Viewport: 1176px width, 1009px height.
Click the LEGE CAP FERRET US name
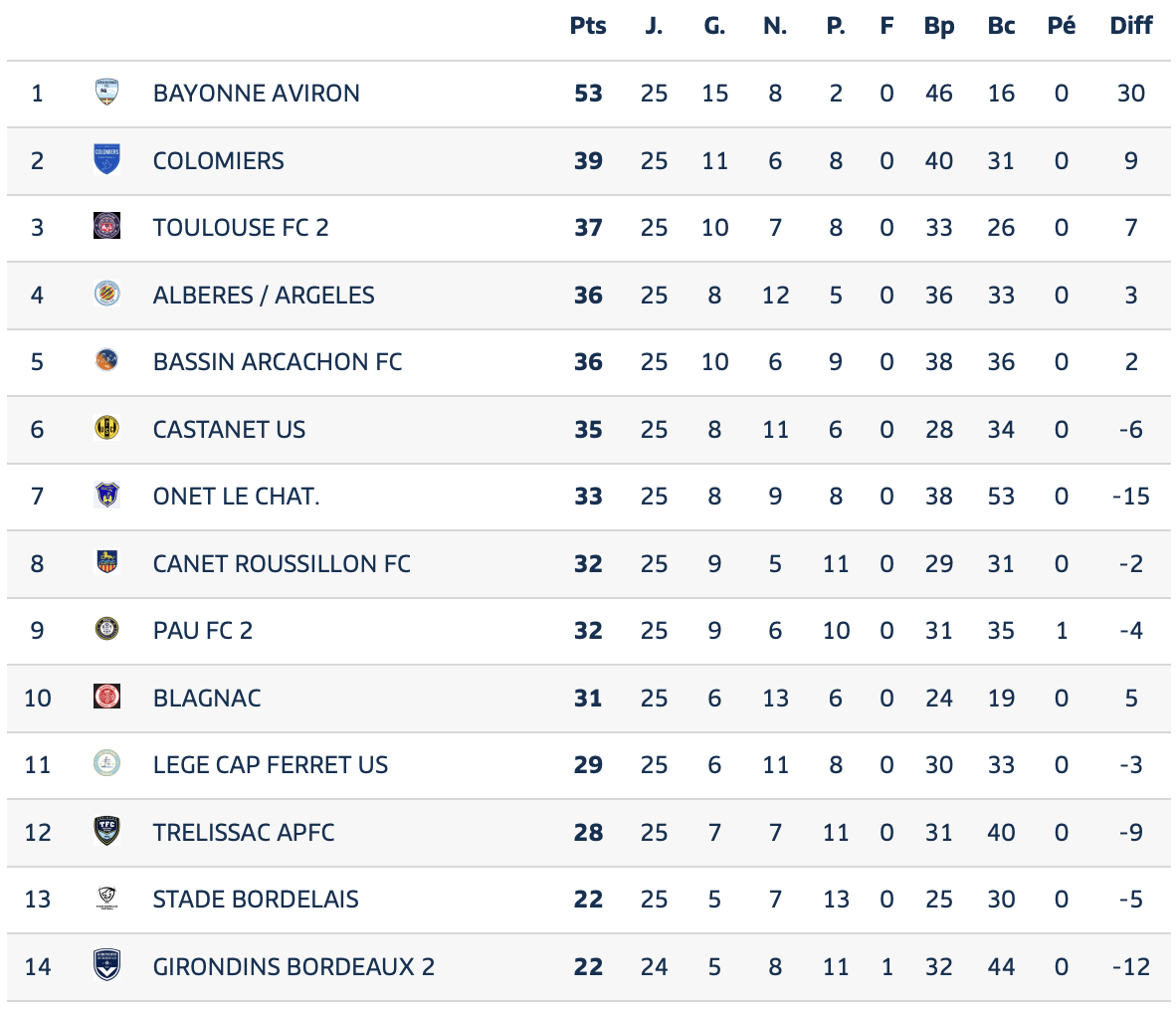(x=271, y=764)
